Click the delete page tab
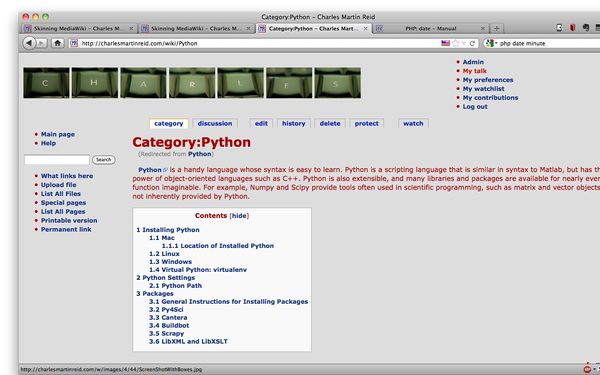Image resolution: width=600 pixels, height=375 pixels. [x=330, y=124]
